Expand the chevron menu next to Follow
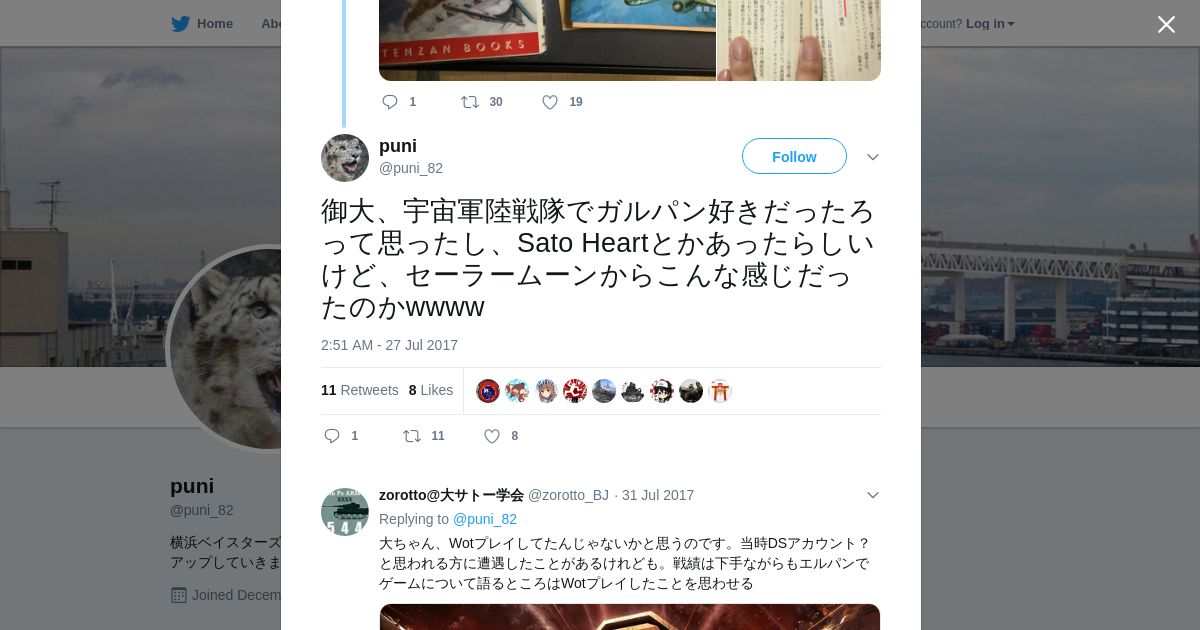Screen dimensions: 1200x630 pos(873,157)
